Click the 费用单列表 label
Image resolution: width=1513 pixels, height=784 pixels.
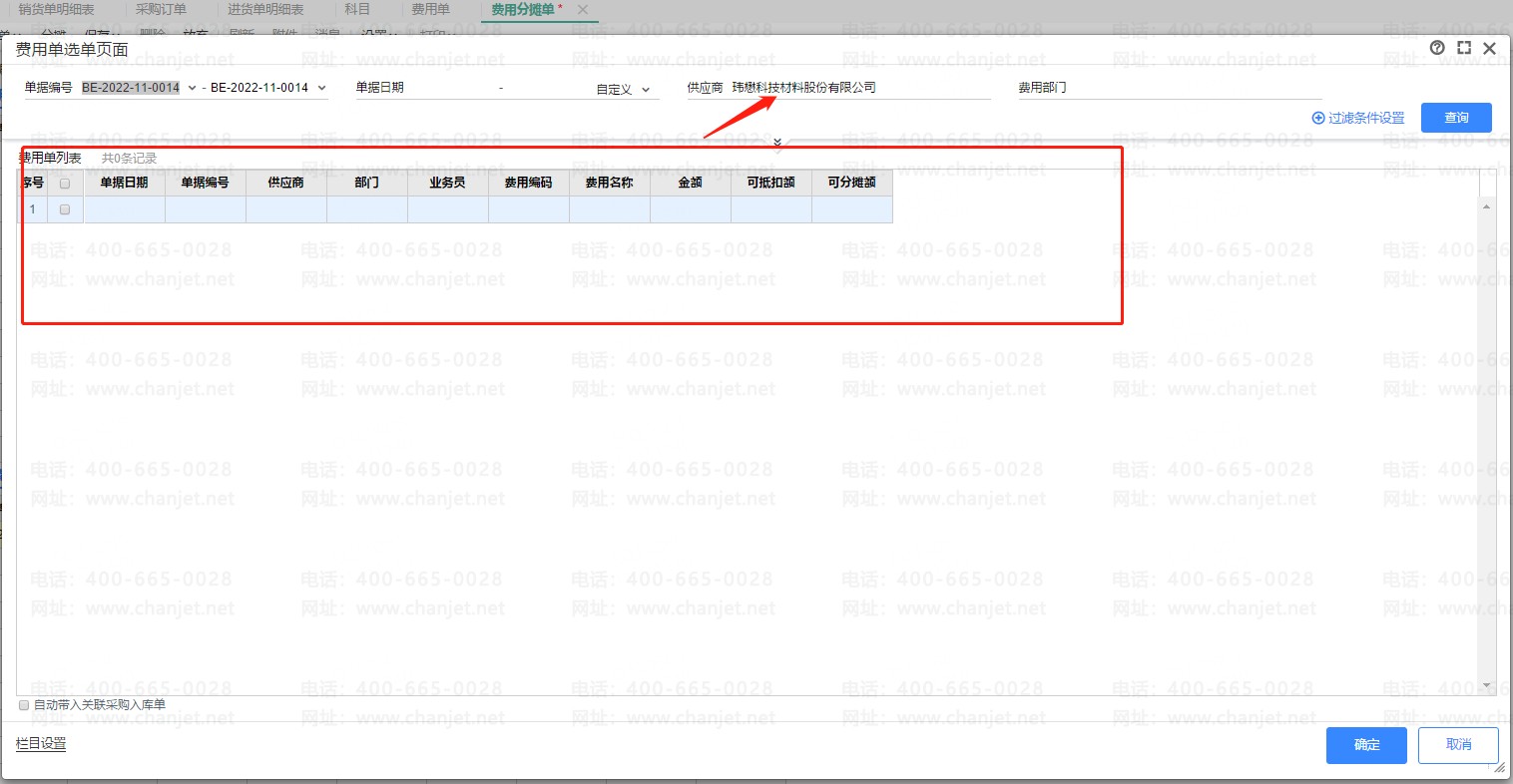50,158
